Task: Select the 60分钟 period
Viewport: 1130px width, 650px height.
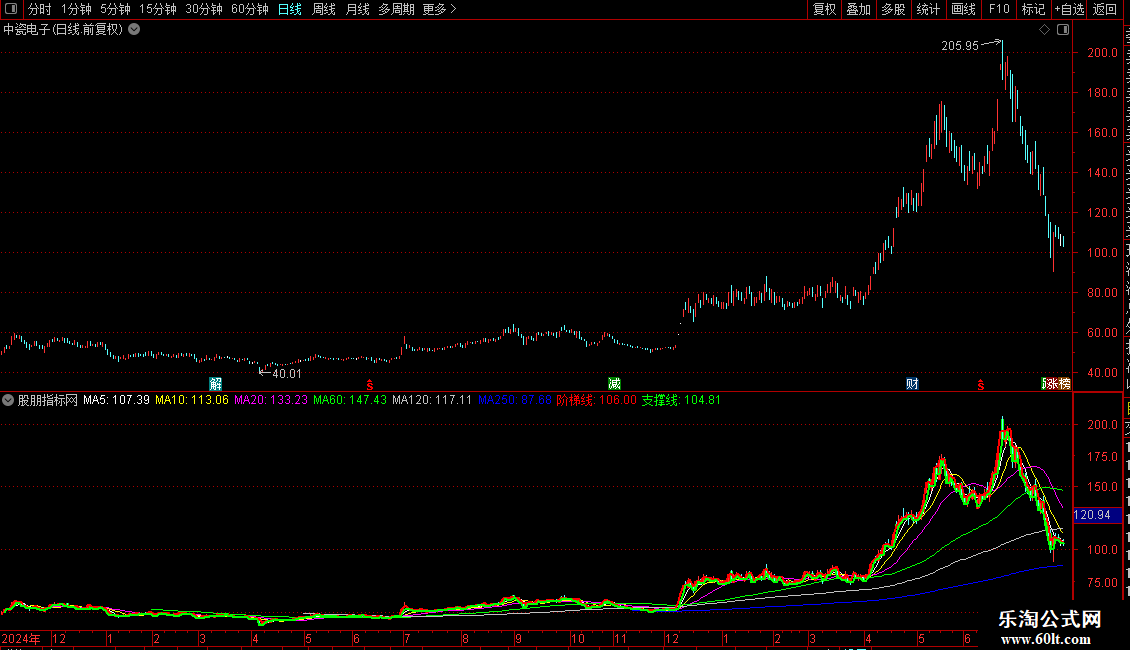Action: tap(249, 9)
